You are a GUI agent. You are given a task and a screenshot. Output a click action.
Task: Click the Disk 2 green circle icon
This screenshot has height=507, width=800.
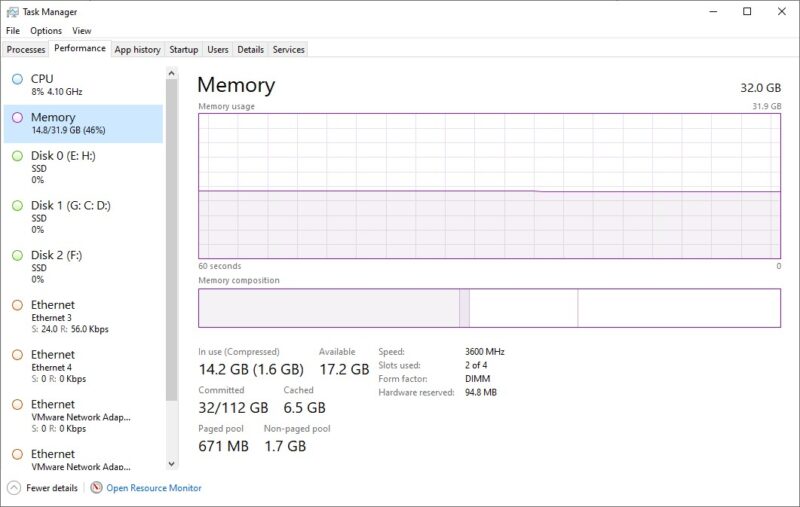17,255
